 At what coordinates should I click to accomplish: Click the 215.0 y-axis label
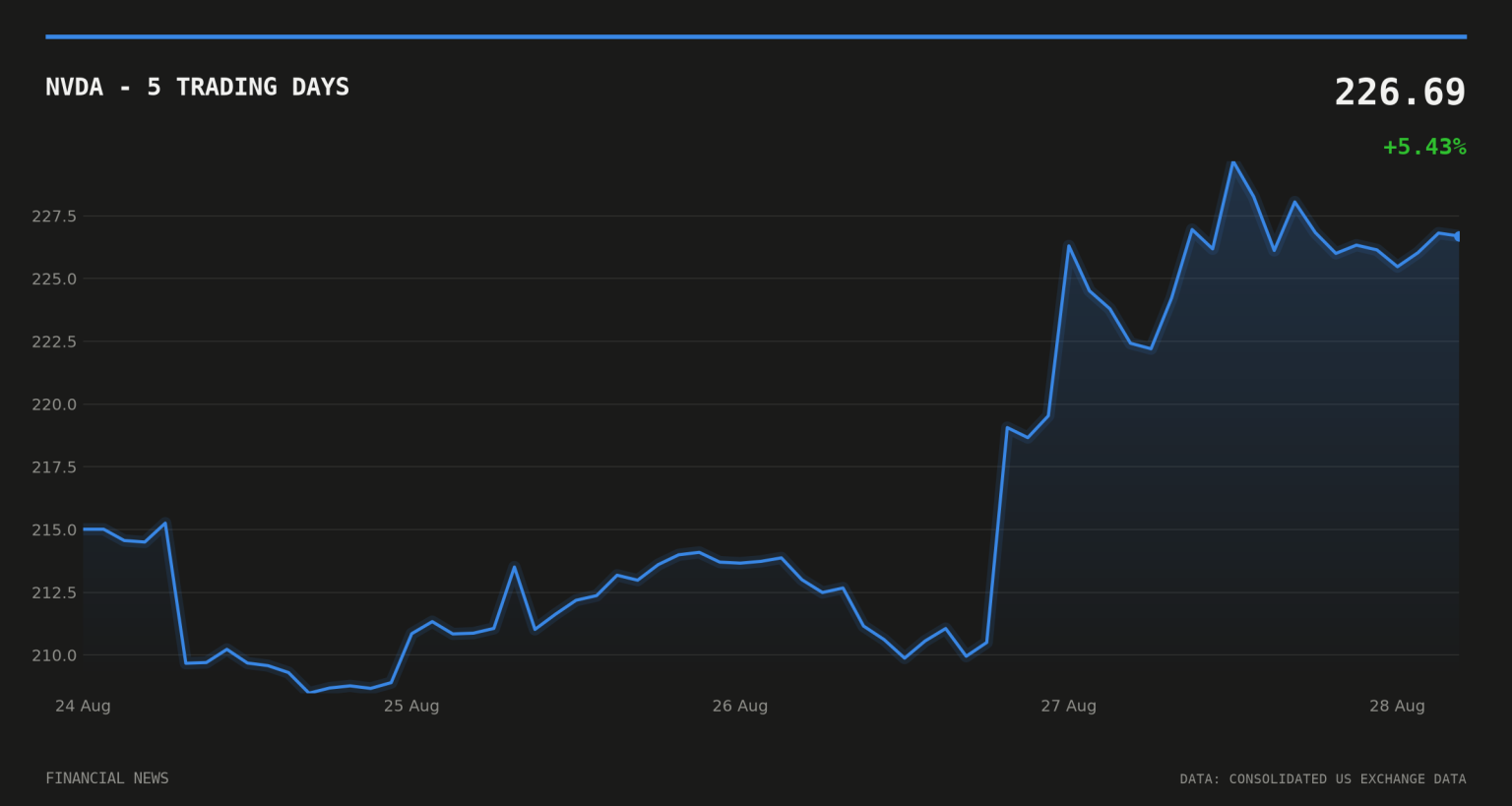click(x=54, y=530)
